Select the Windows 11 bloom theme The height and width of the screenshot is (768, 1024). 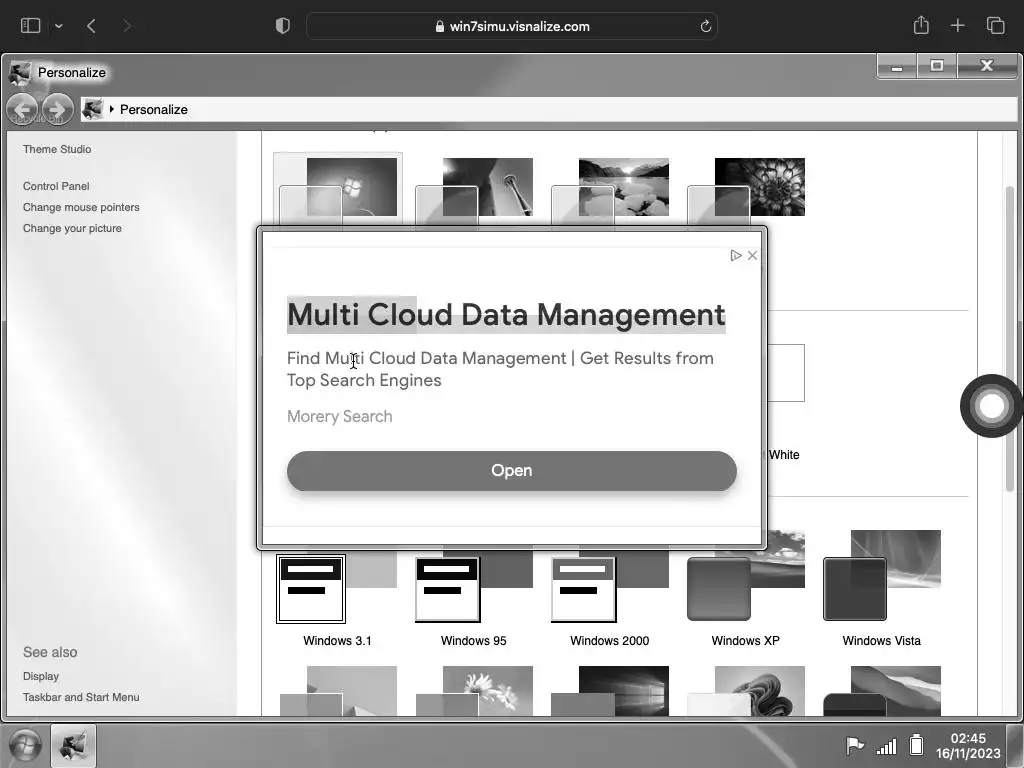tap(746, 690)
